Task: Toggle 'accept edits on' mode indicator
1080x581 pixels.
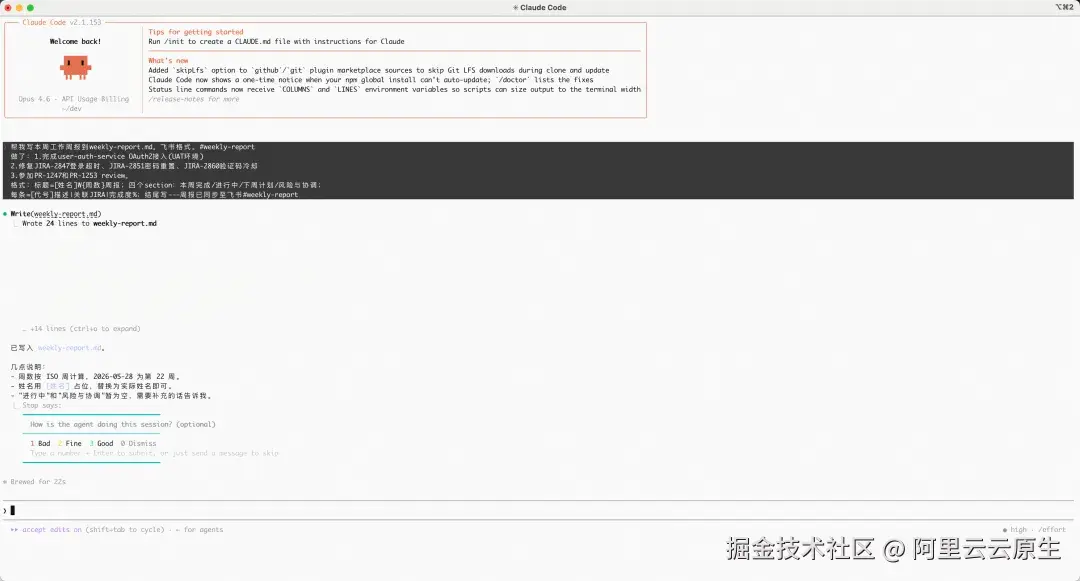Action: [x=46, y=529]
